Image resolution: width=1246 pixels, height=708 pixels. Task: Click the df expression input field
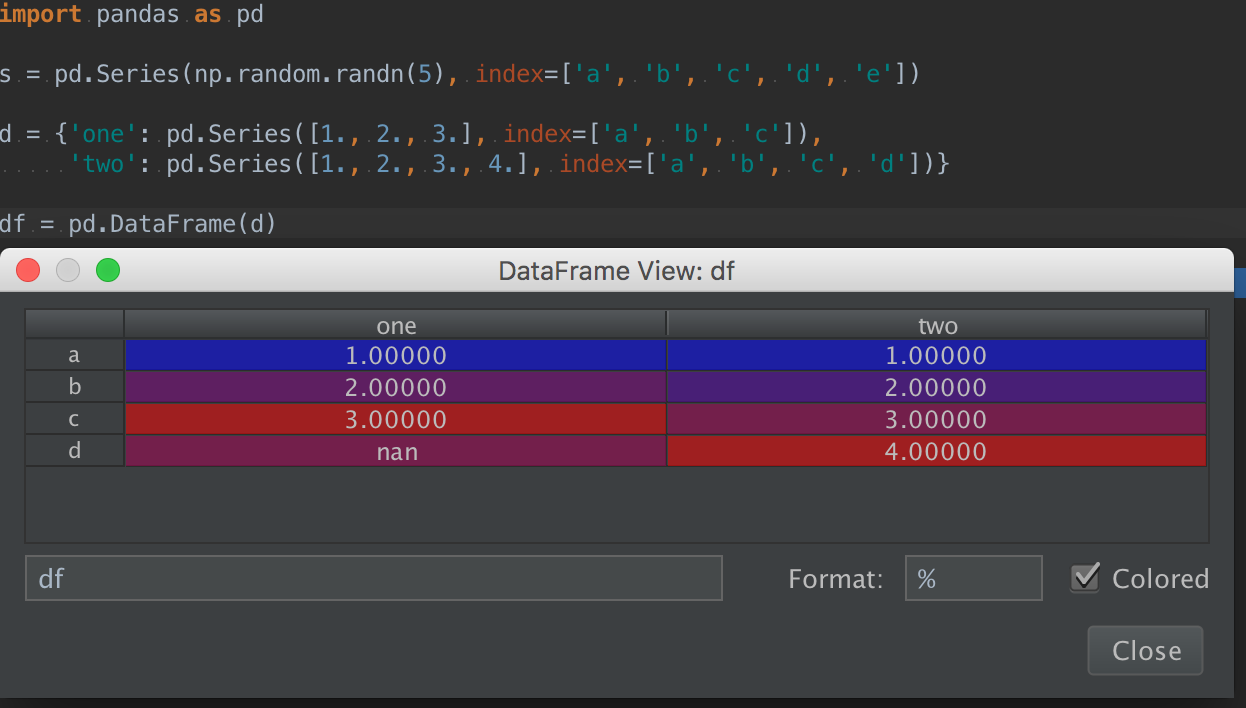pyautogui.click(x=374, y=578)
